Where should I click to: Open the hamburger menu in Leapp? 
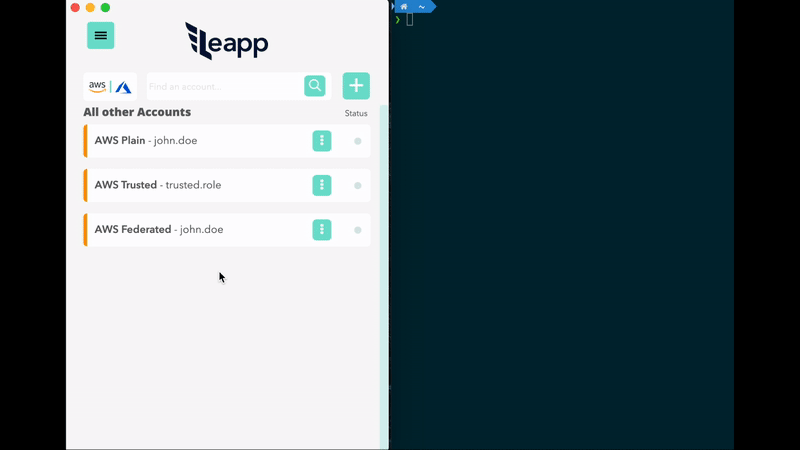pos(101,35)
